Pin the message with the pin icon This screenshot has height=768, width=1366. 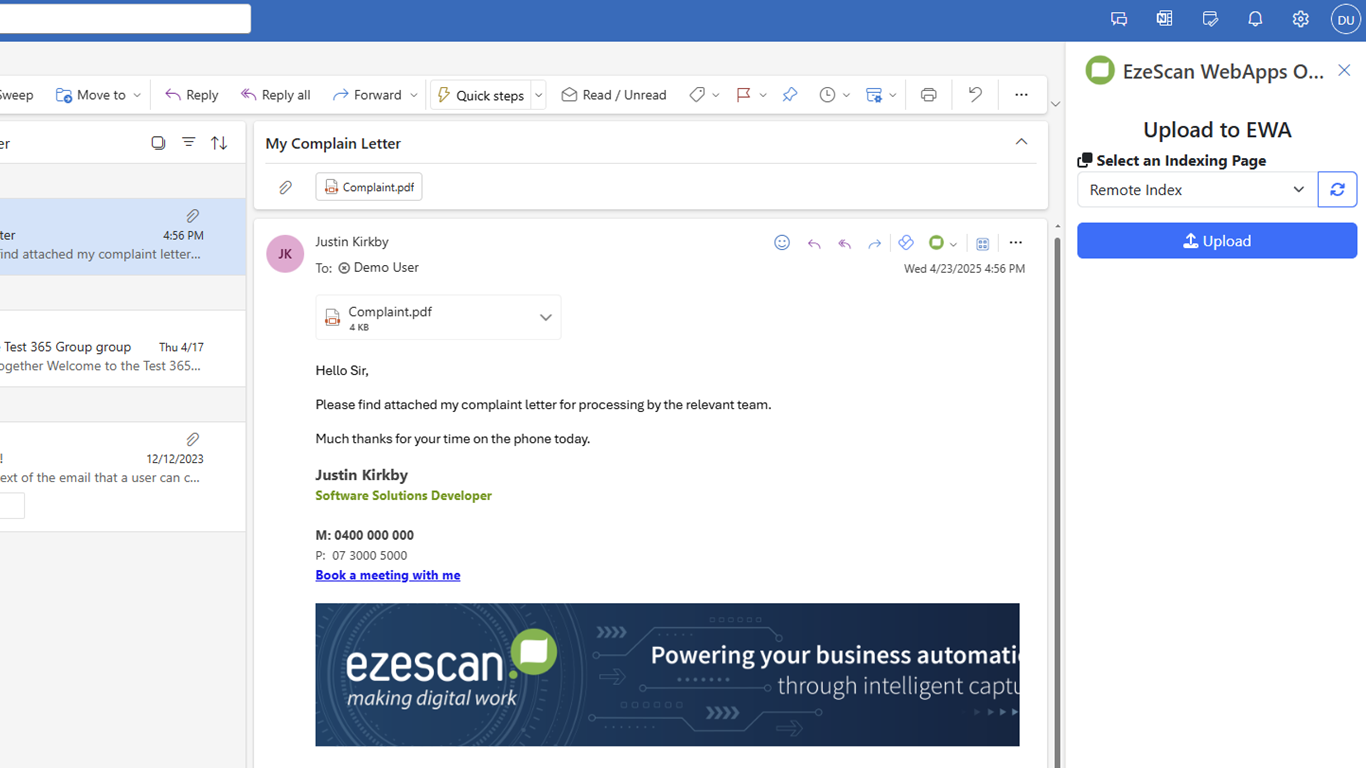point(790,95)
